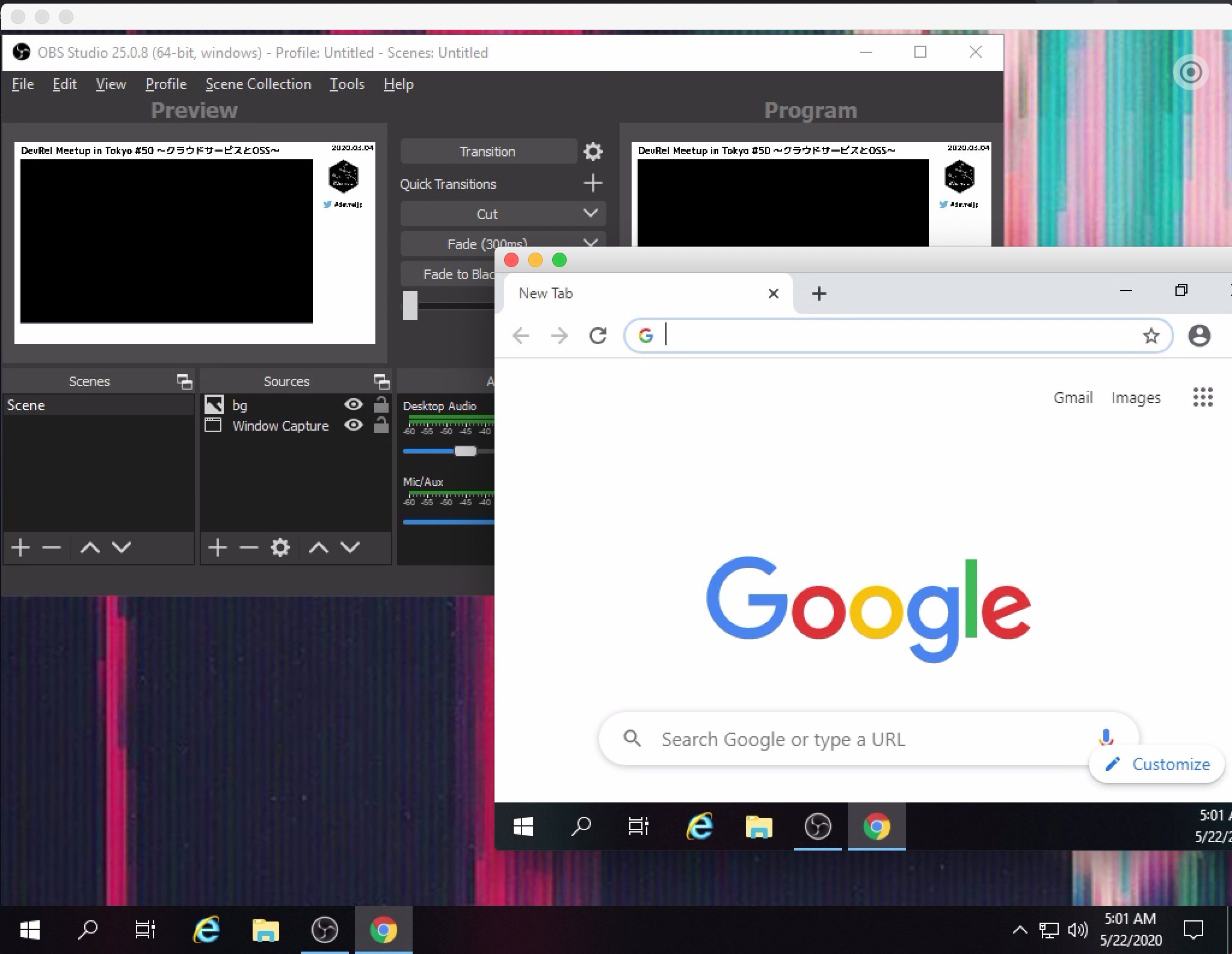Open Google apps grid icon
This screenshot has width=1232, height=954.
coord(1203,397)
